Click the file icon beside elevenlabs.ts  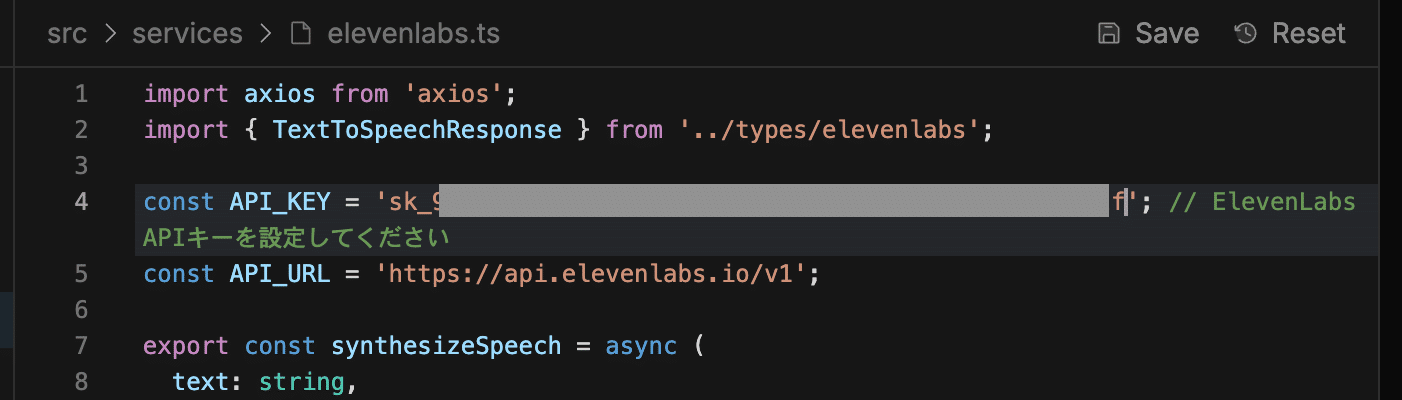(300, 34)
